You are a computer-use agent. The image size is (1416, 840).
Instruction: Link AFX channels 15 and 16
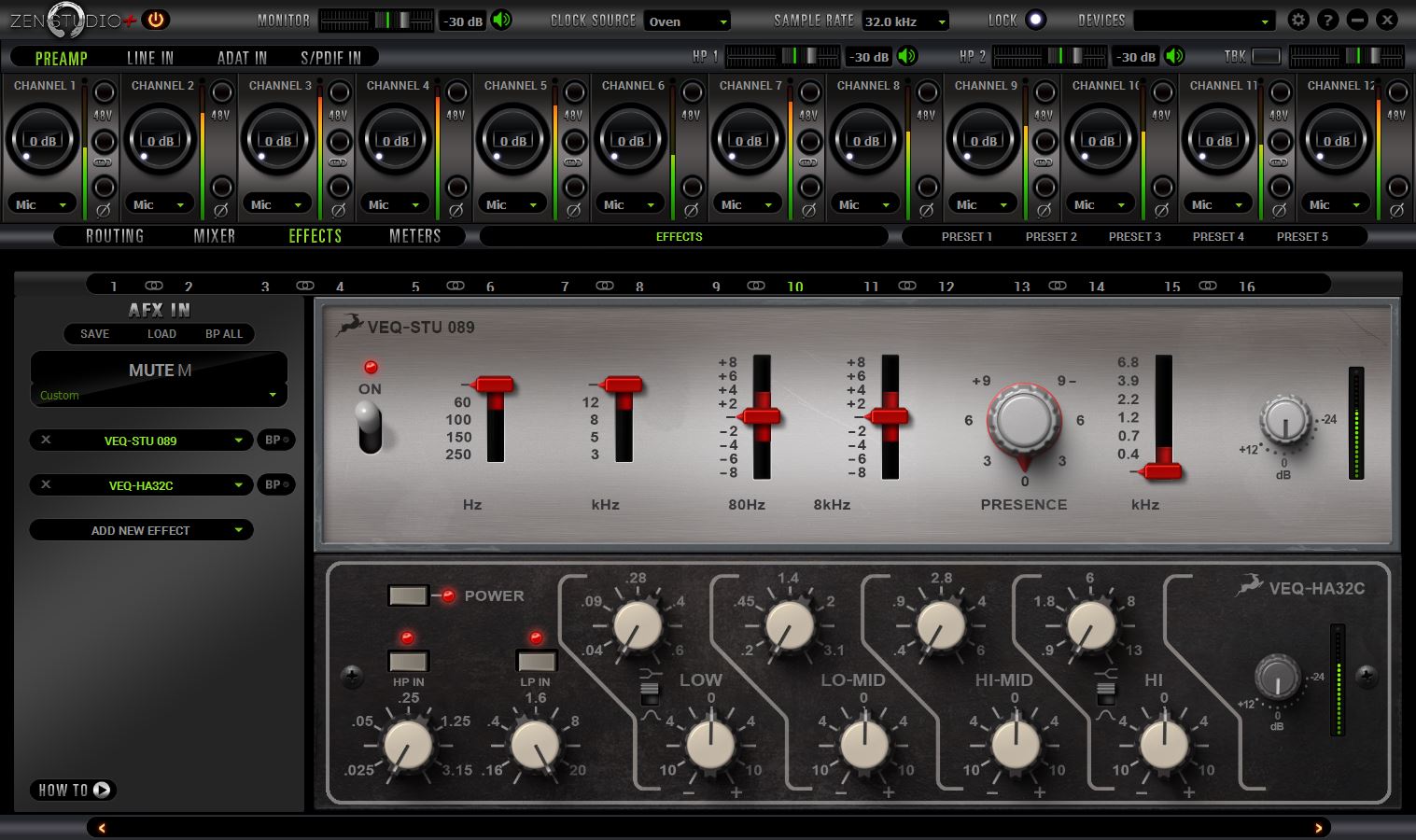[x=1208, y=286]
